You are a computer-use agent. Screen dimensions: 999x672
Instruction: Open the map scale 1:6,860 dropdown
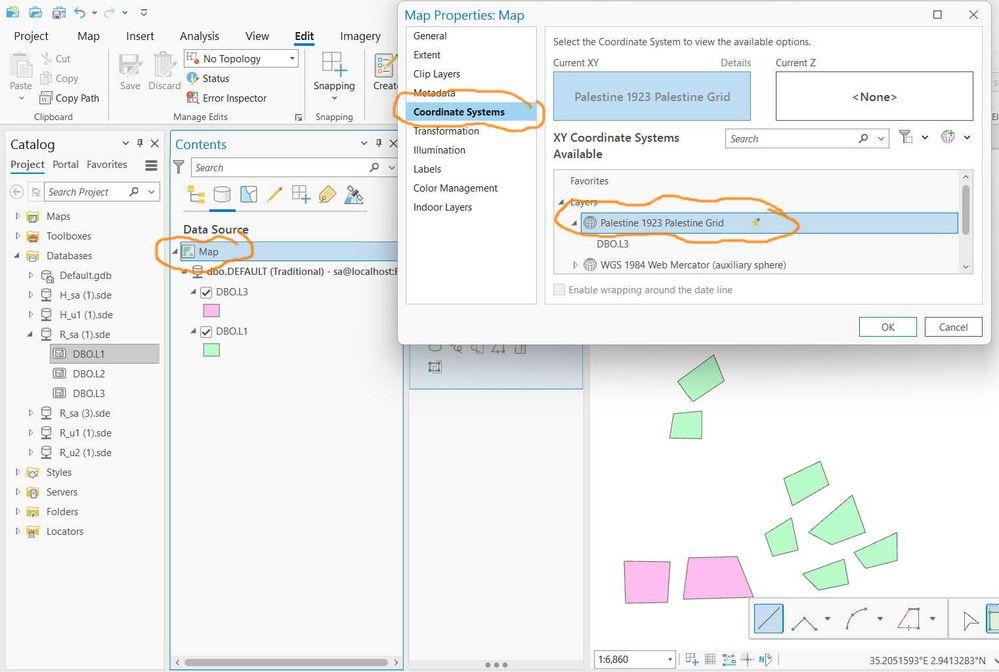point(670,659)
